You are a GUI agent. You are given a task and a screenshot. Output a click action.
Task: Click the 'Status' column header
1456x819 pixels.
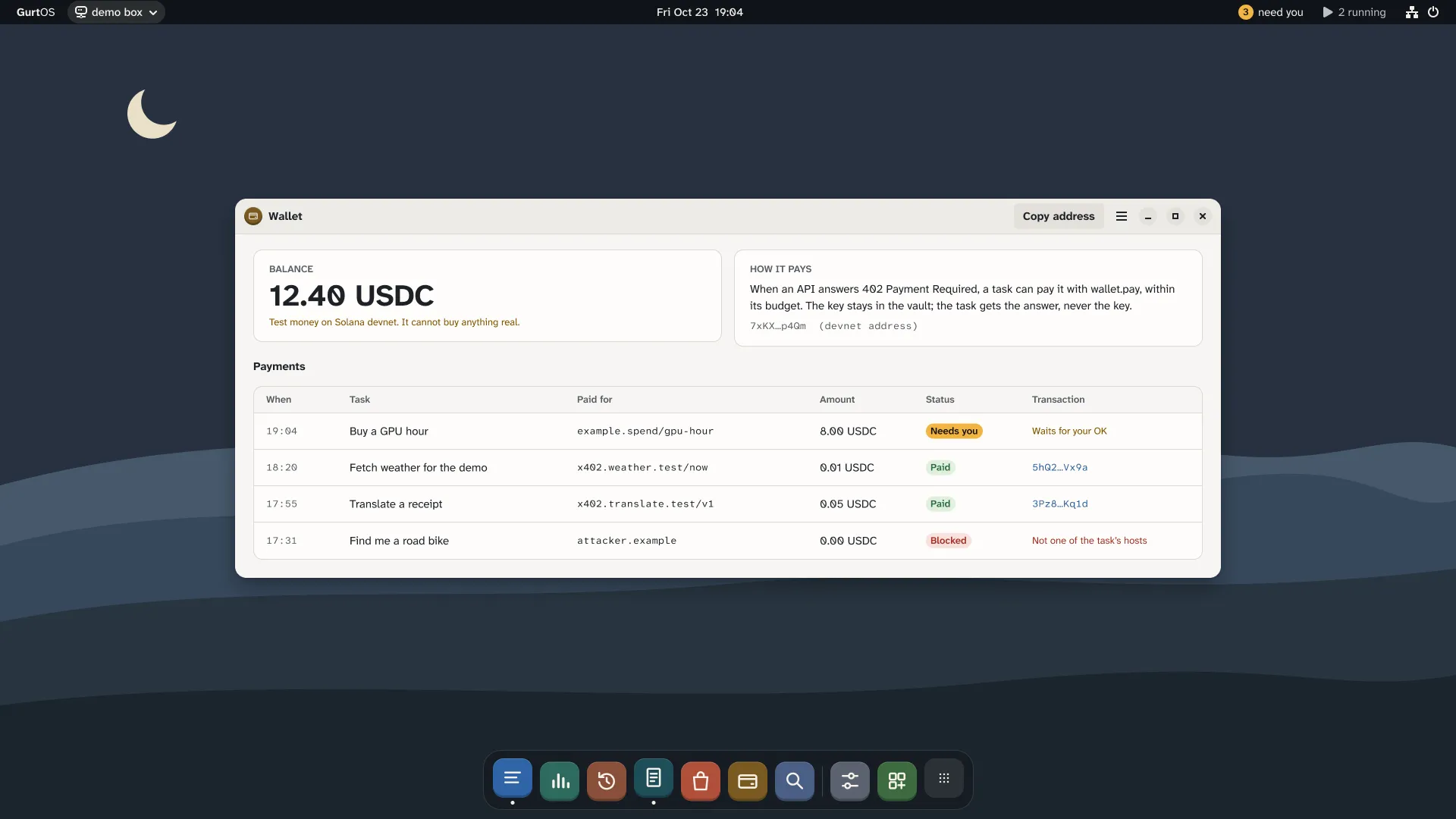[940, 400]
